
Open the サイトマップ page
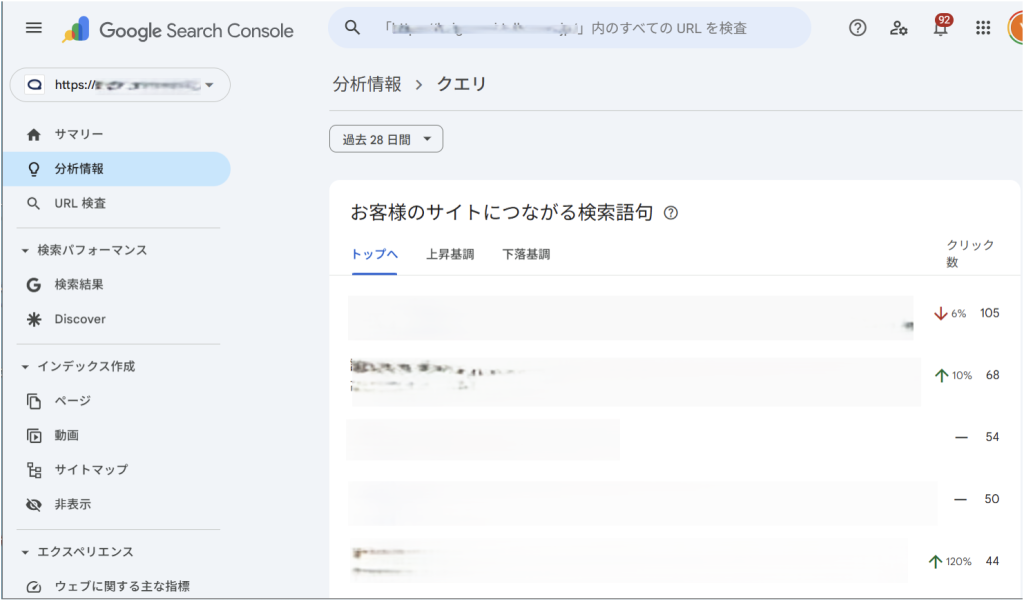[x=91, y=469]
